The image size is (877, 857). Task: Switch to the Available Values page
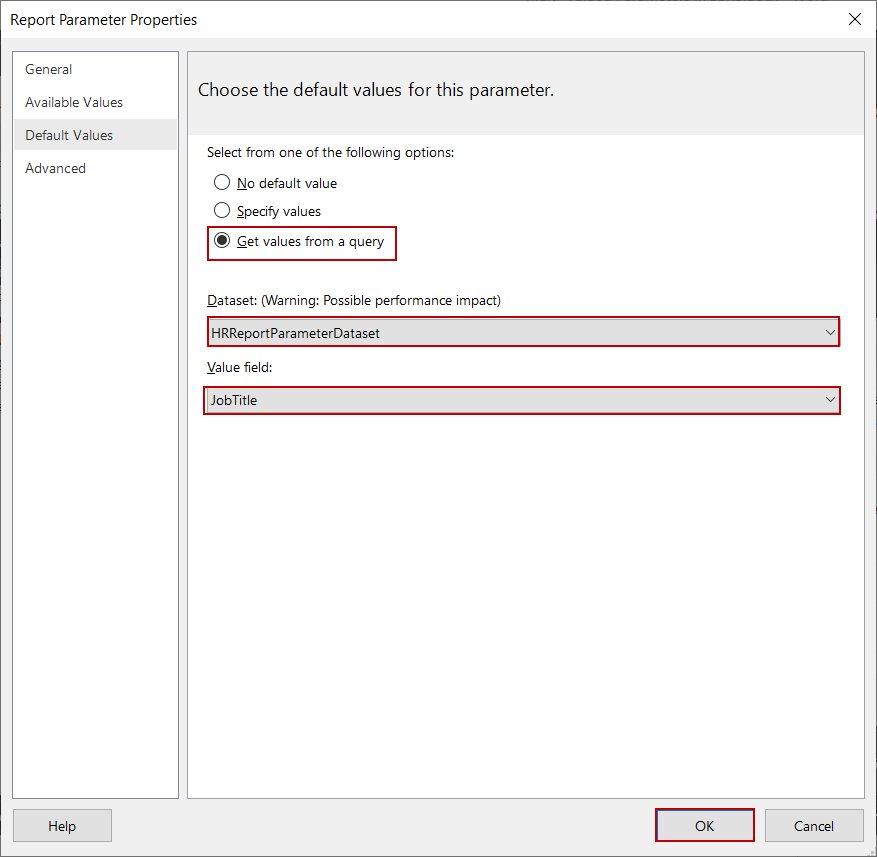[x=74, y=102]
